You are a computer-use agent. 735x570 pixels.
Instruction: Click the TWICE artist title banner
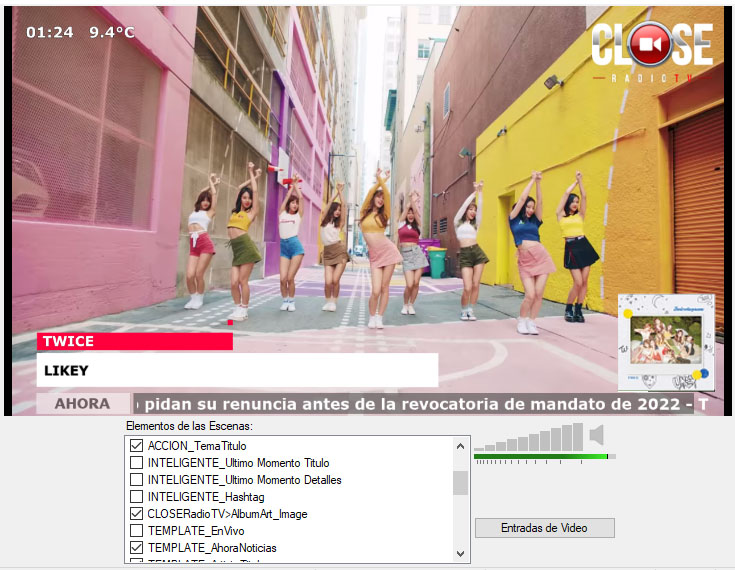click(x=135, y=341)
